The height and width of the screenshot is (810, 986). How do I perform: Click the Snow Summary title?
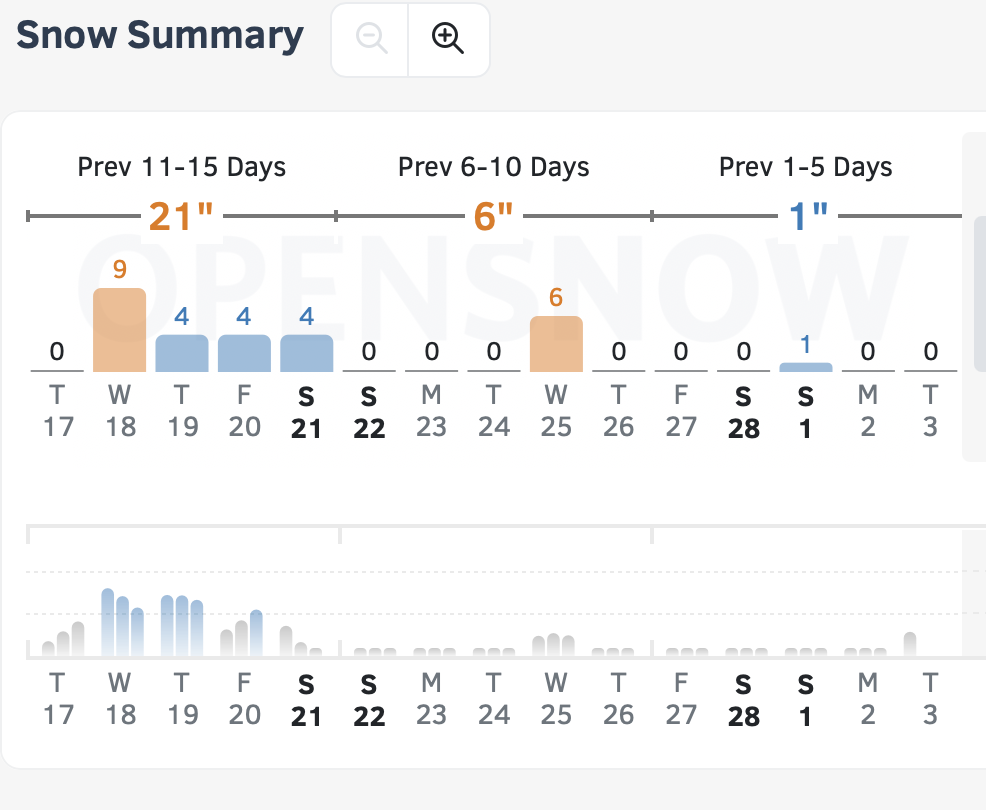pos(160,35)
